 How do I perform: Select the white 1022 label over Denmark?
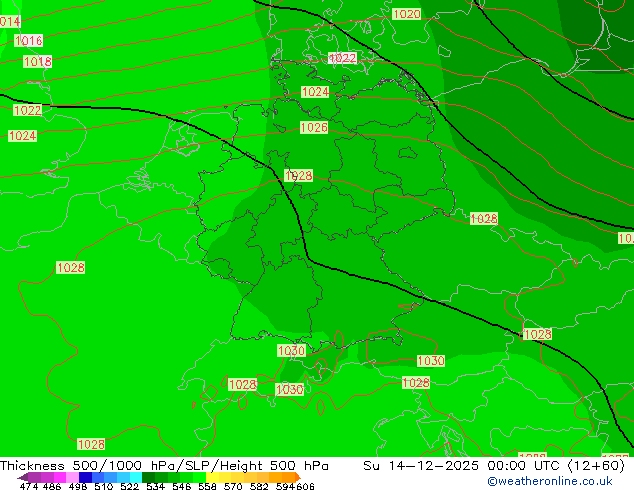pyautogui.click(x=342, y=58)
